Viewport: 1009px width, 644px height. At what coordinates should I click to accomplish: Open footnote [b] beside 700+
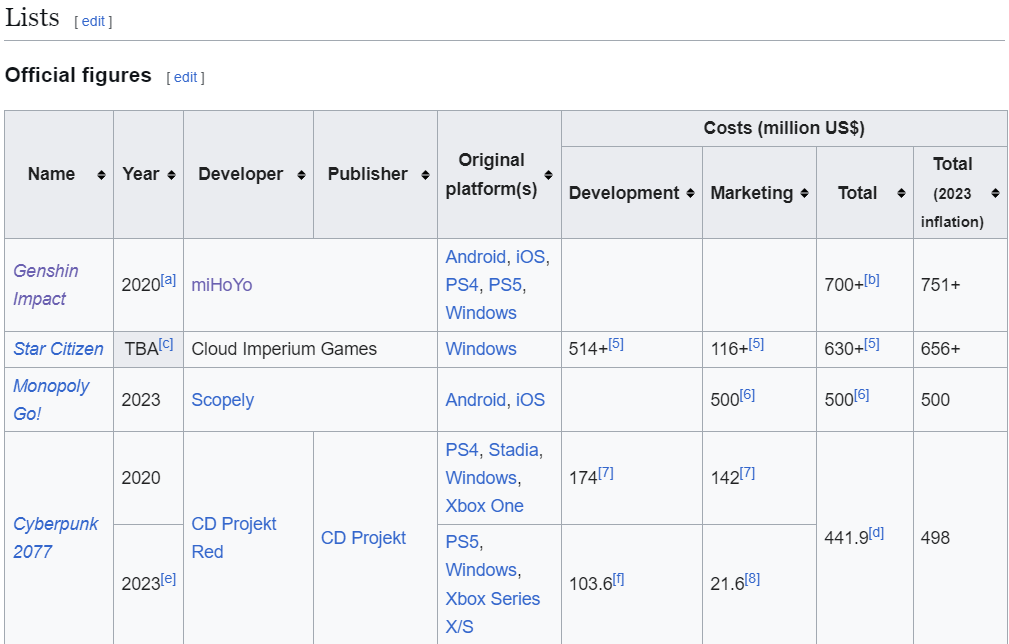871,280
